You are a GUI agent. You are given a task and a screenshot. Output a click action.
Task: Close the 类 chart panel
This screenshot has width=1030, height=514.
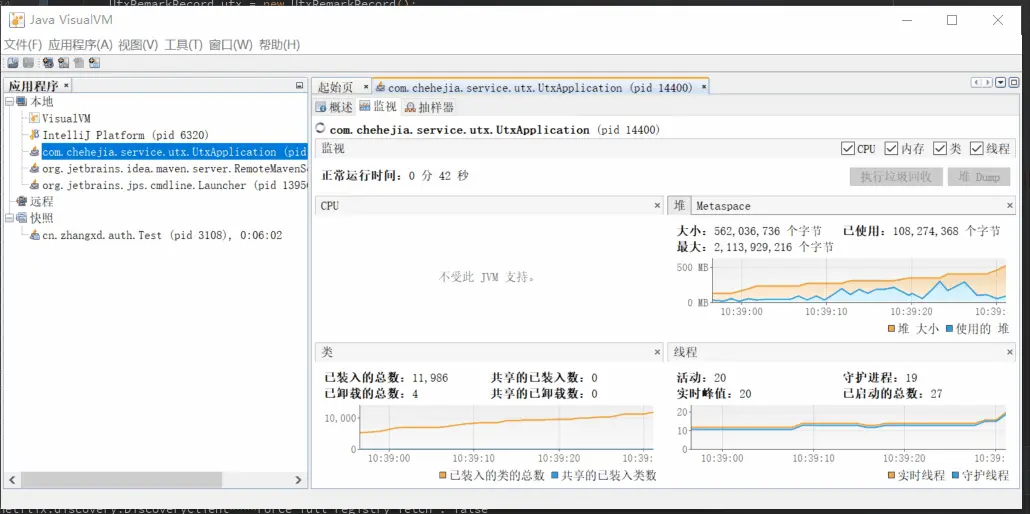point(657,352)
